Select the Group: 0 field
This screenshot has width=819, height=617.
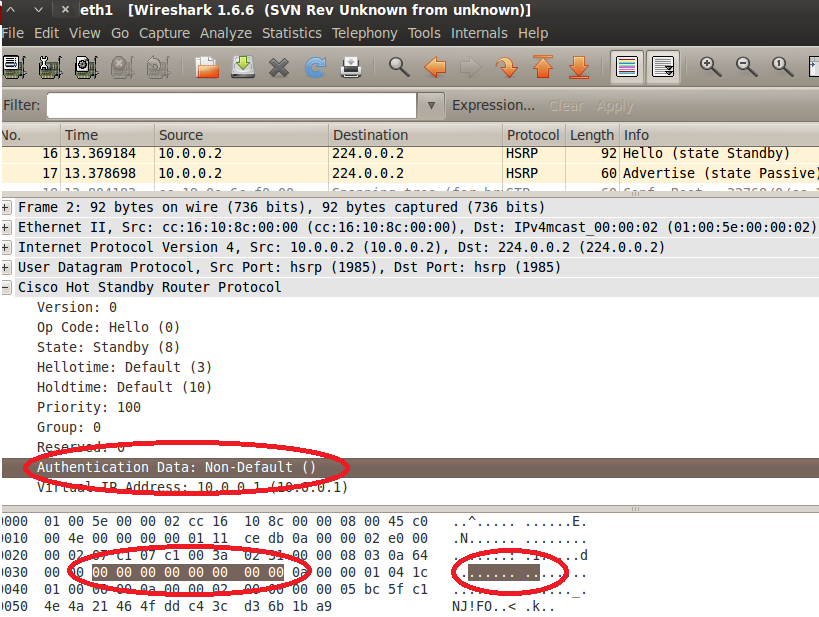click(x=68, y=427)
